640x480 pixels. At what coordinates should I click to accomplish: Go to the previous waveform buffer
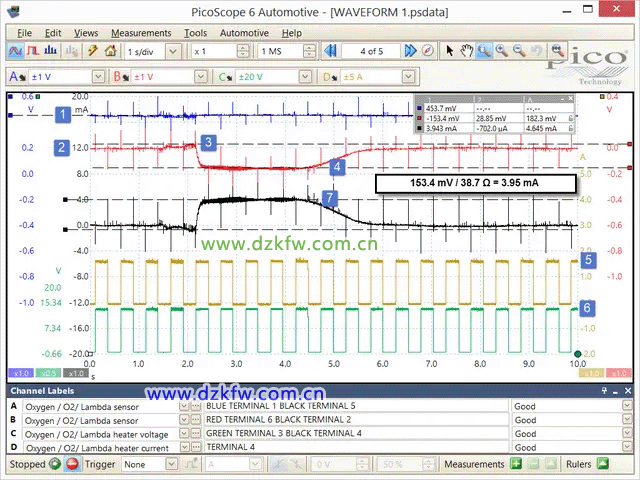point(330,50)
